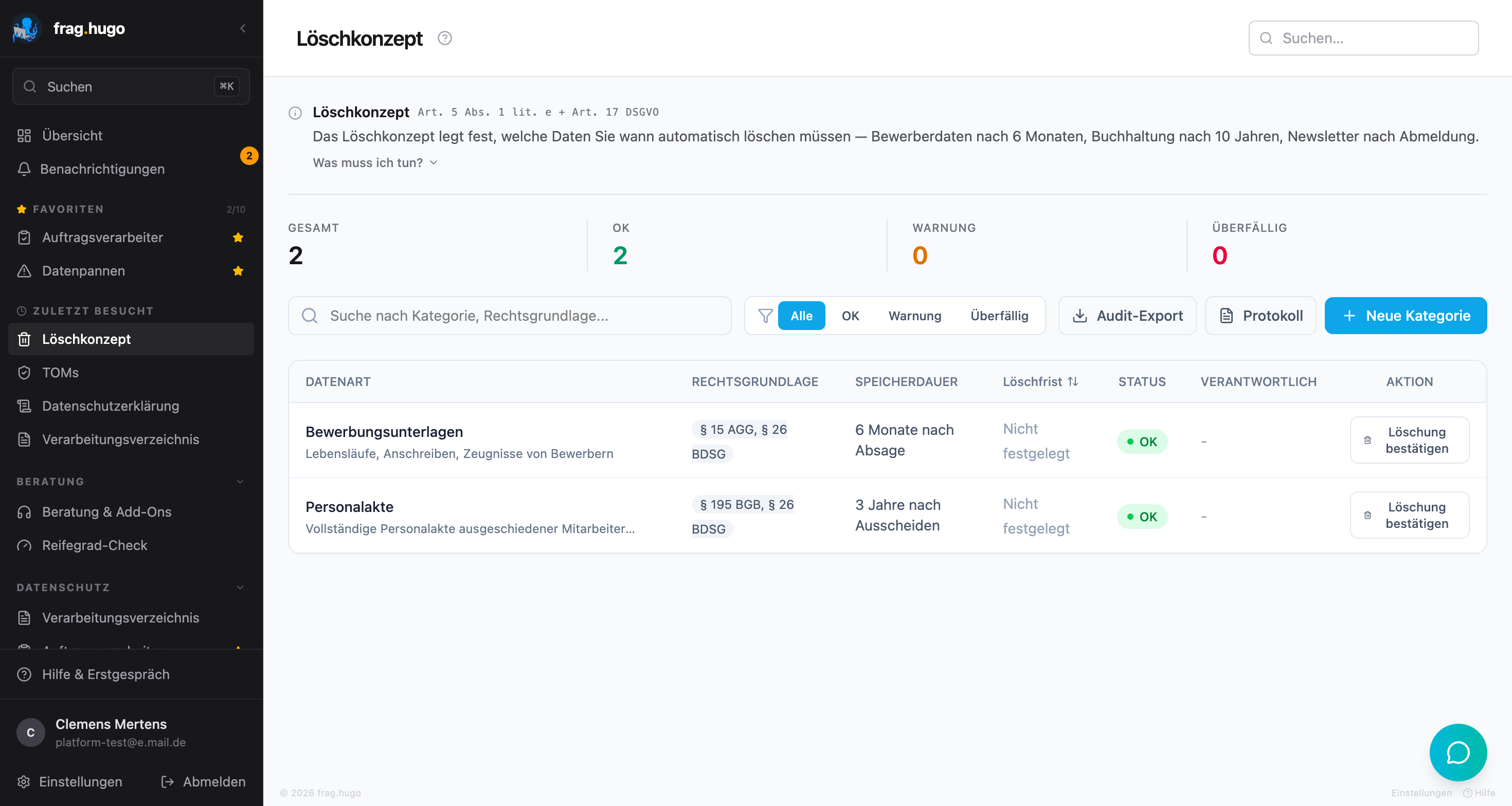
Task: Click '6 Monate nach Absage' cell
Action: coord(905,440)
